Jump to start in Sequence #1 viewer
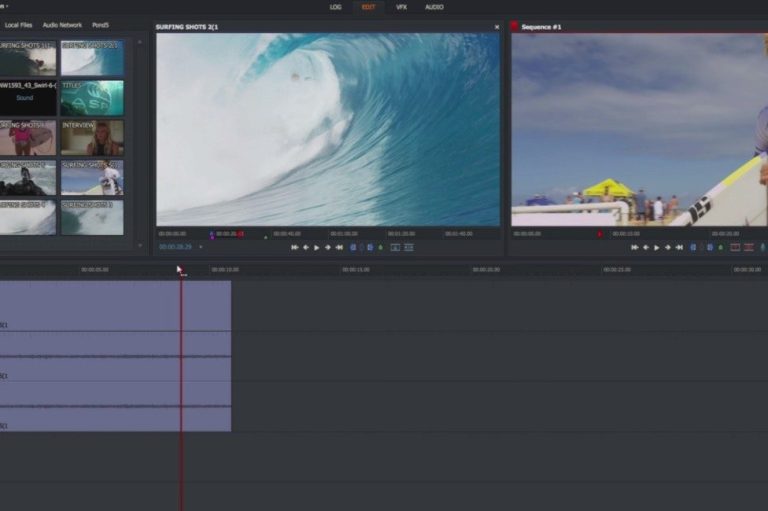 pyautogui.click(x=635, y=247)
